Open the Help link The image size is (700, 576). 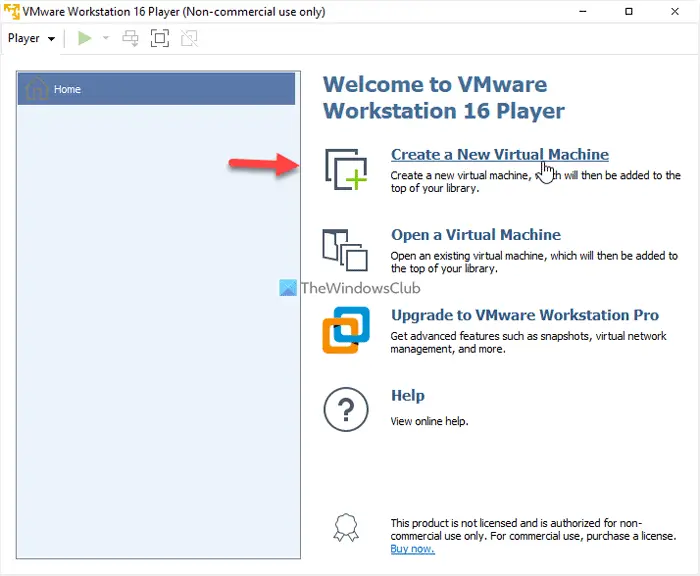[408, 396]
